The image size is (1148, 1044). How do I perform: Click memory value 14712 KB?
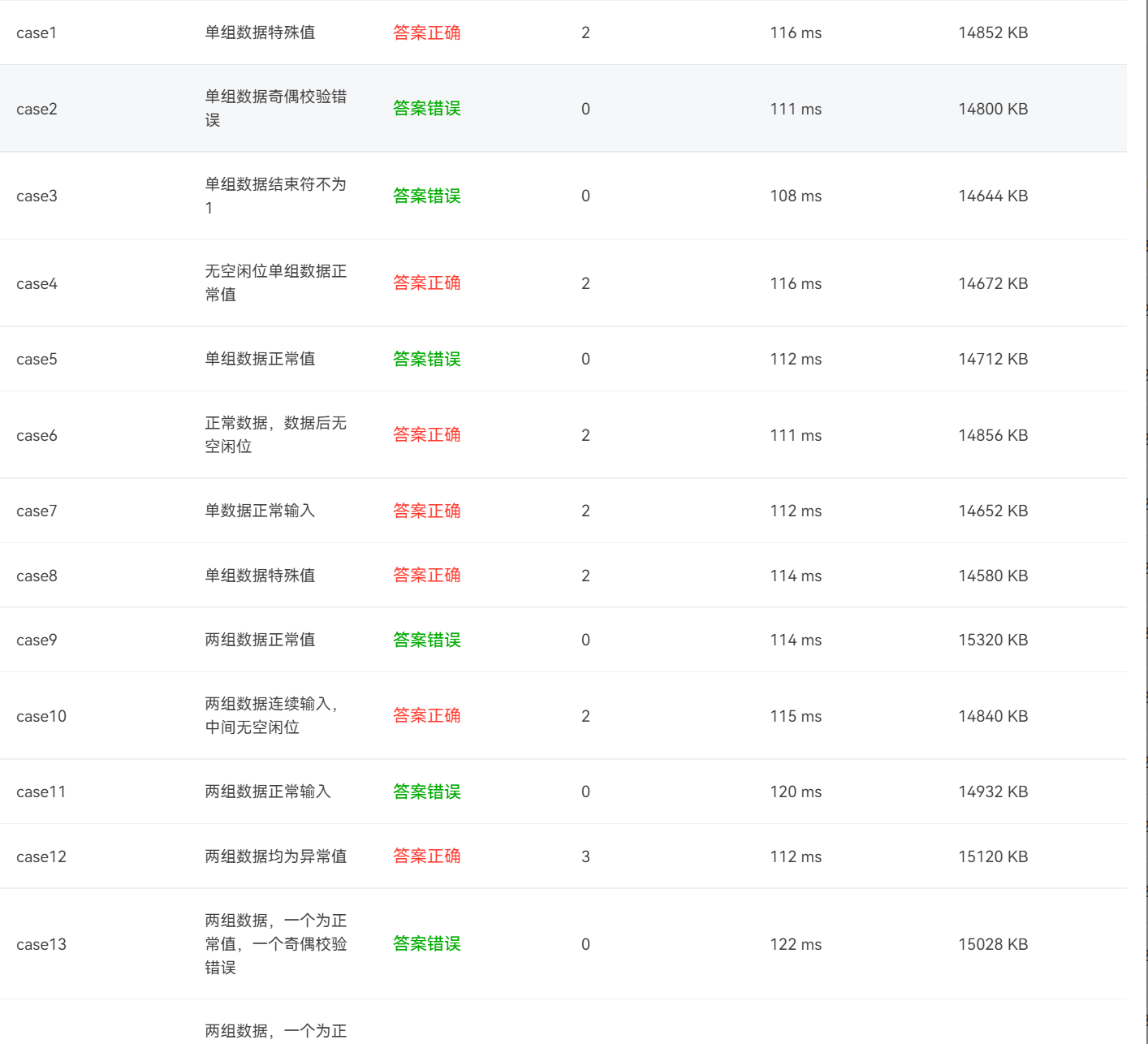pyautogui.click(x=993, y=360)
